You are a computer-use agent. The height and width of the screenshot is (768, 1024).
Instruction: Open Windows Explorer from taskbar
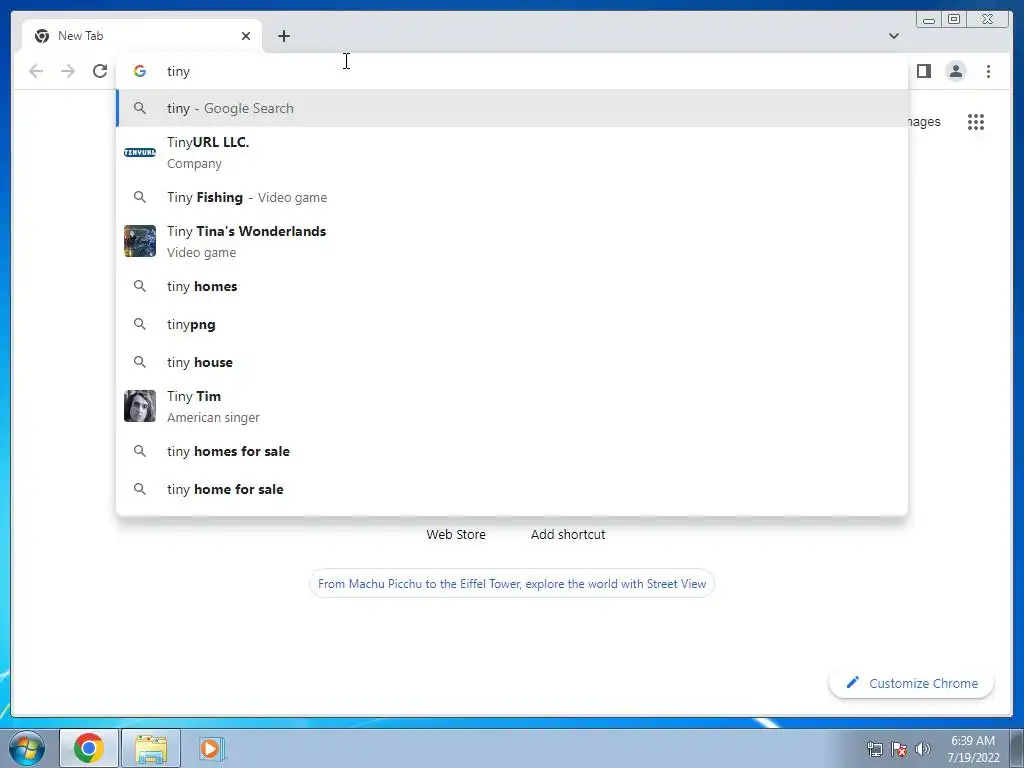pyautogui.click(x=151, y=748)
